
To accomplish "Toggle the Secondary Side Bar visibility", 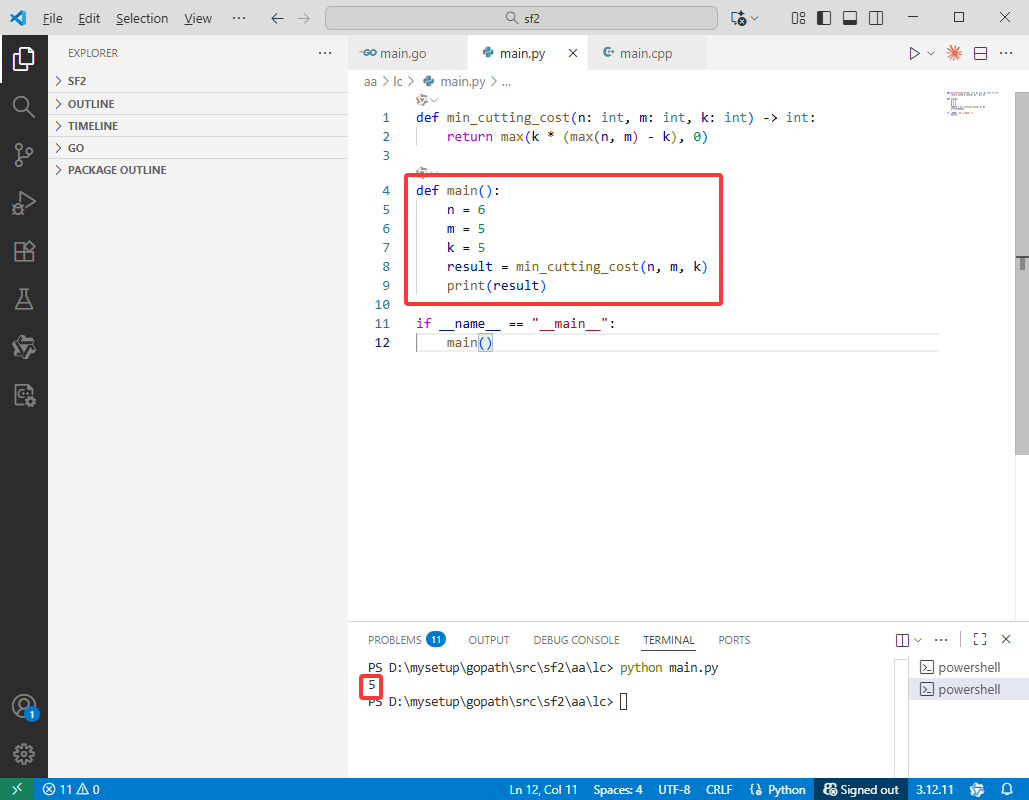I will click(x=875, y=18).
